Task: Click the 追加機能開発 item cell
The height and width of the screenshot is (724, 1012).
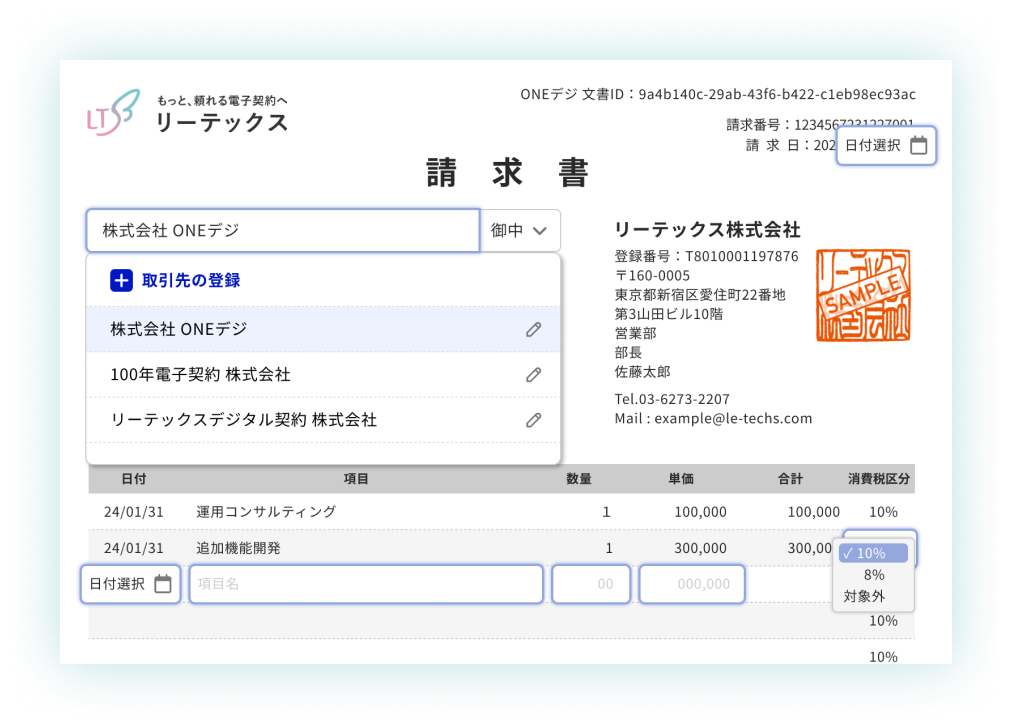Action: point(238,548)
